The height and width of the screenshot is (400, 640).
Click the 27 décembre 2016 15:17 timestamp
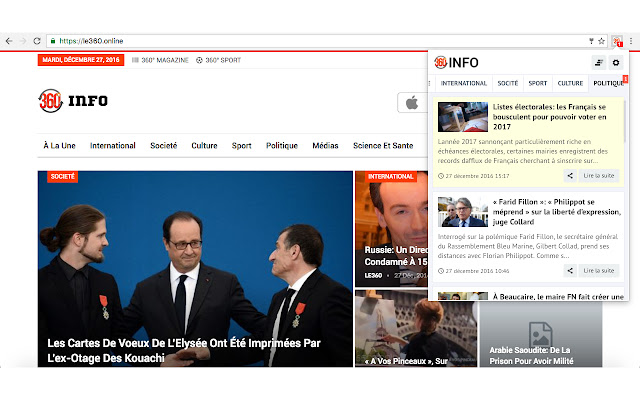473,176
